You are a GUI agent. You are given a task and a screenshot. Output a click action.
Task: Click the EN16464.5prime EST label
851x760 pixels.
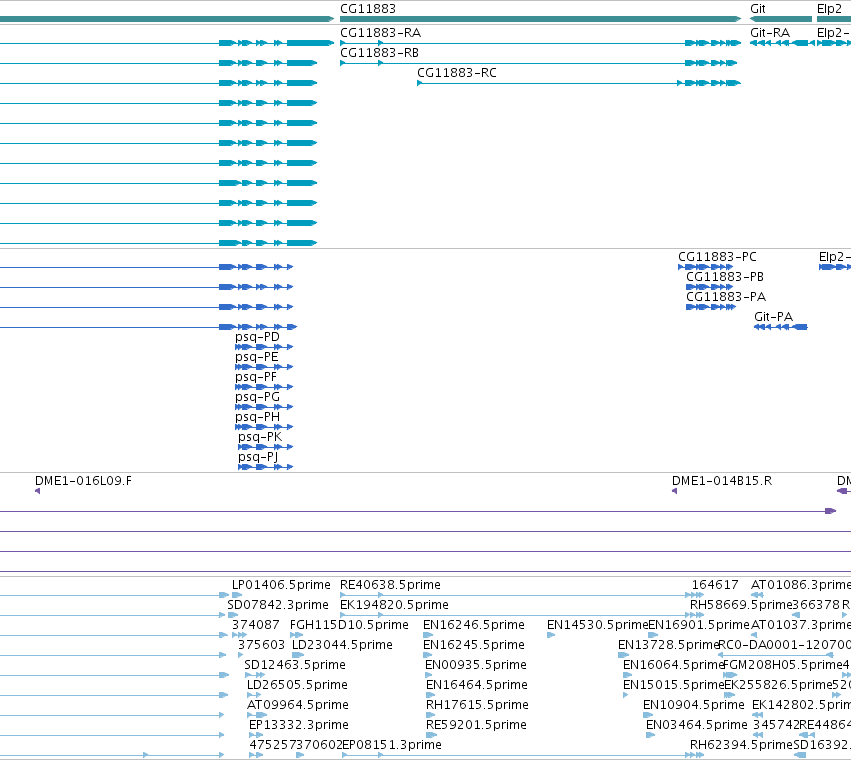pos(477,685)
